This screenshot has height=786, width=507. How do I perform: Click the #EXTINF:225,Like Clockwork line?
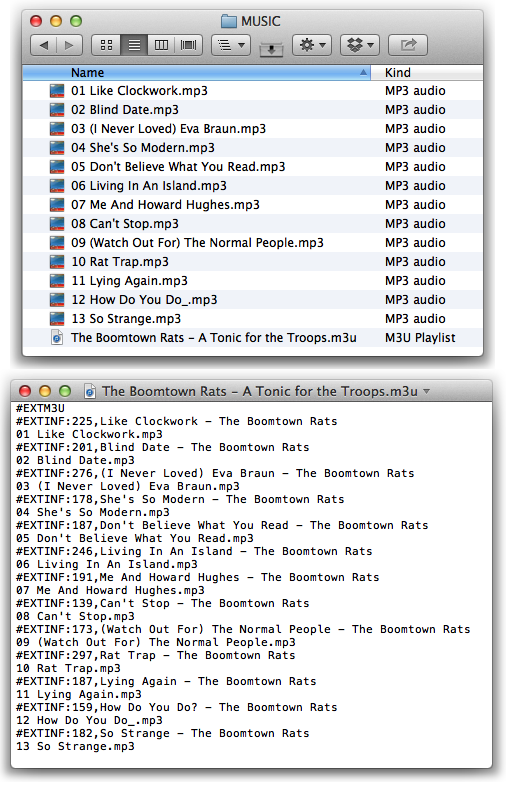[x=177, y=422]
